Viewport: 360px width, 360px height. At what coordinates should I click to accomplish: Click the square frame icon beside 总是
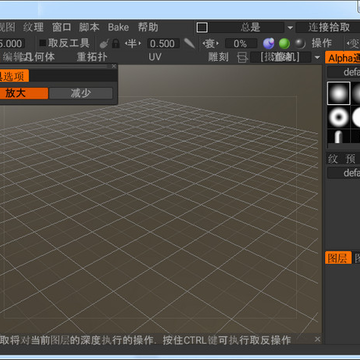202,27
